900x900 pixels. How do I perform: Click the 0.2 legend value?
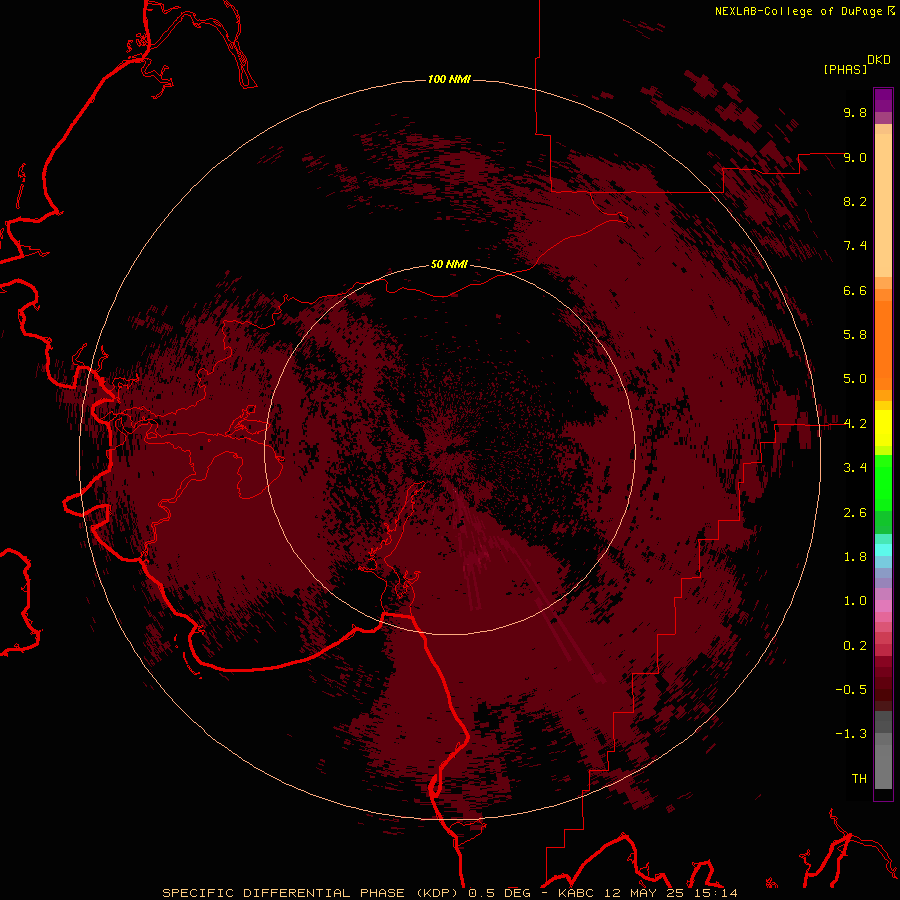[855, 646]
